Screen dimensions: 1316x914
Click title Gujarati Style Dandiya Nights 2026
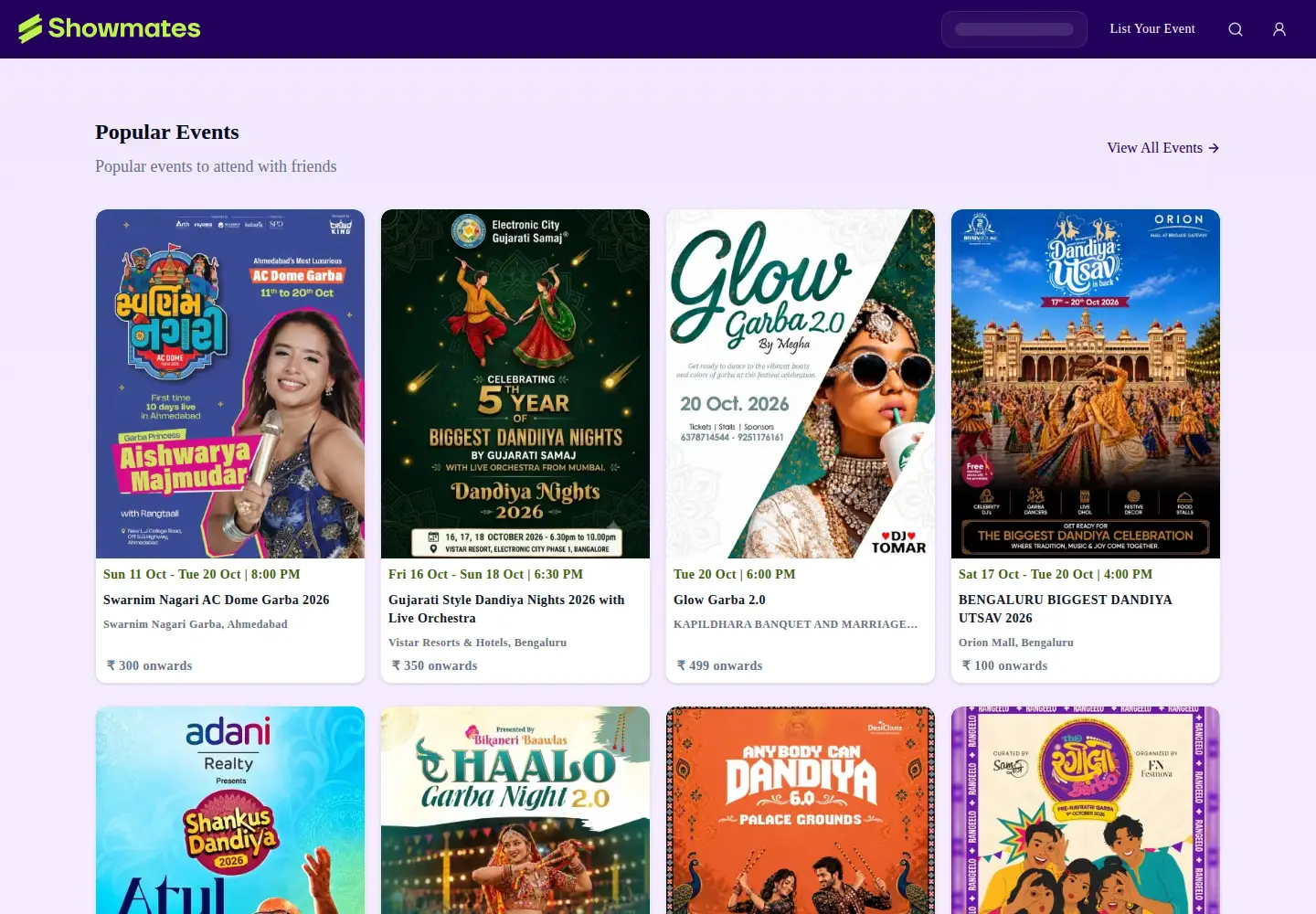[x=506, y=609]
